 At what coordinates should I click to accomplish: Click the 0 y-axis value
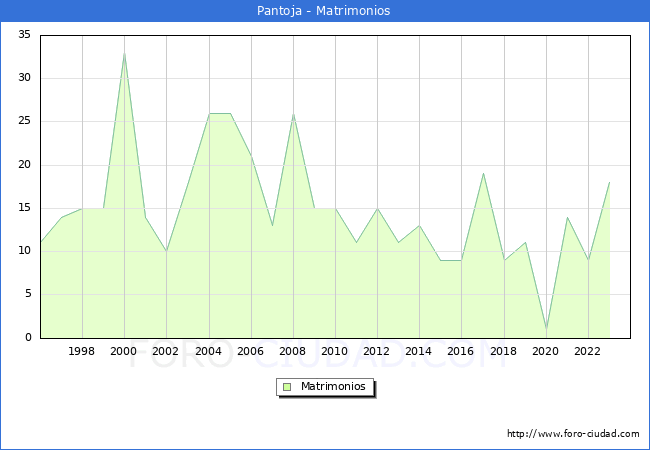pos(28,337)
